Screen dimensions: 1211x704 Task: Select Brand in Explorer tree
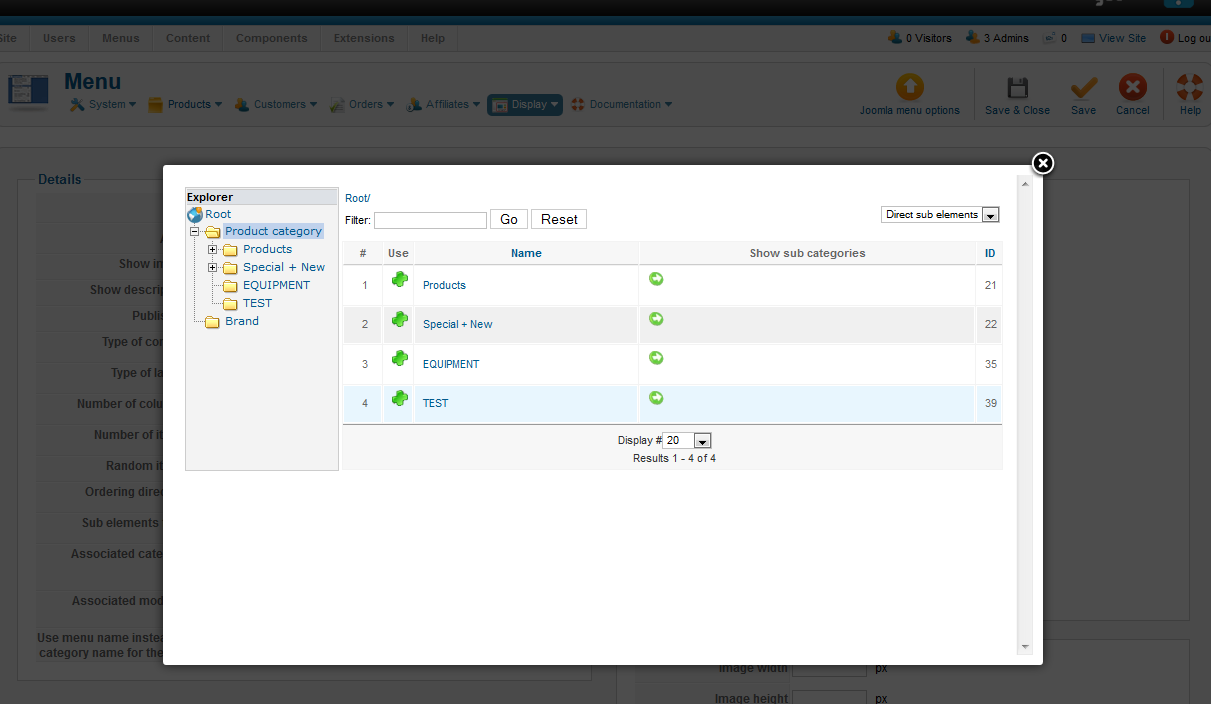coord(242,321)
